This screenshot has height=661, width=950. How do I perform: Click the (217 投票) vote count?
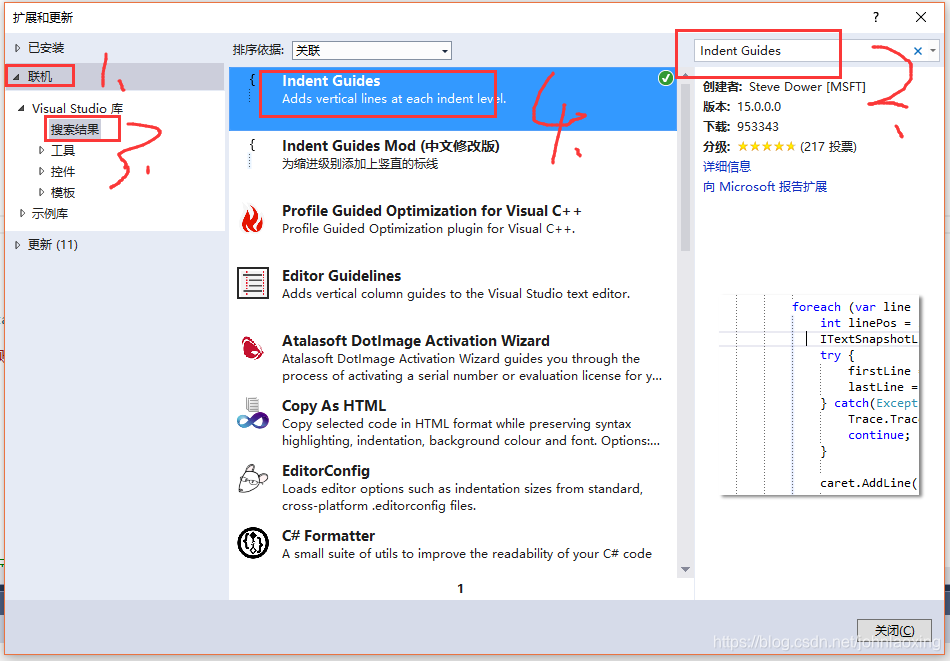[x=828, y=147]
